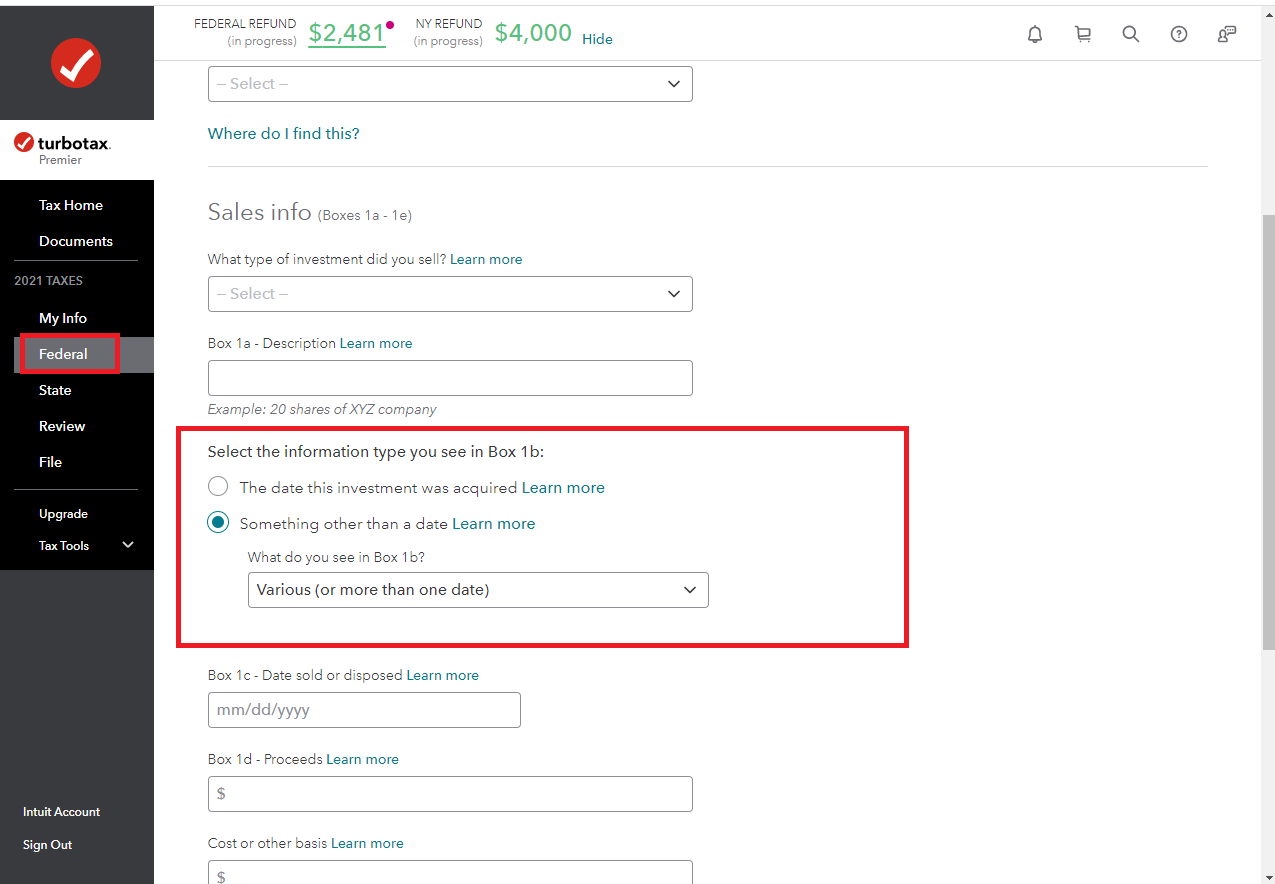Click the vertical page scrollbar
This screenshot has width=1275, height=884.
1268,430
